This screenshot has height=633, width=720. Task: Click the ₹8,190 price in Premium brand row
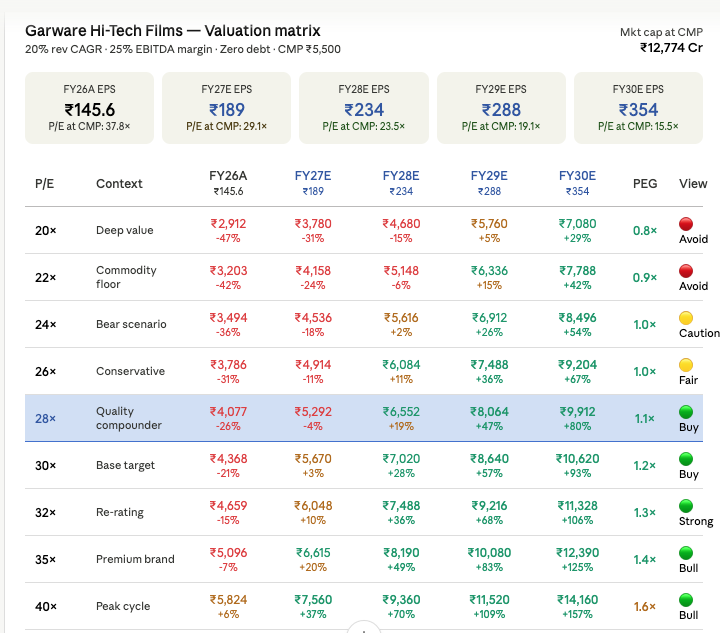401,553
